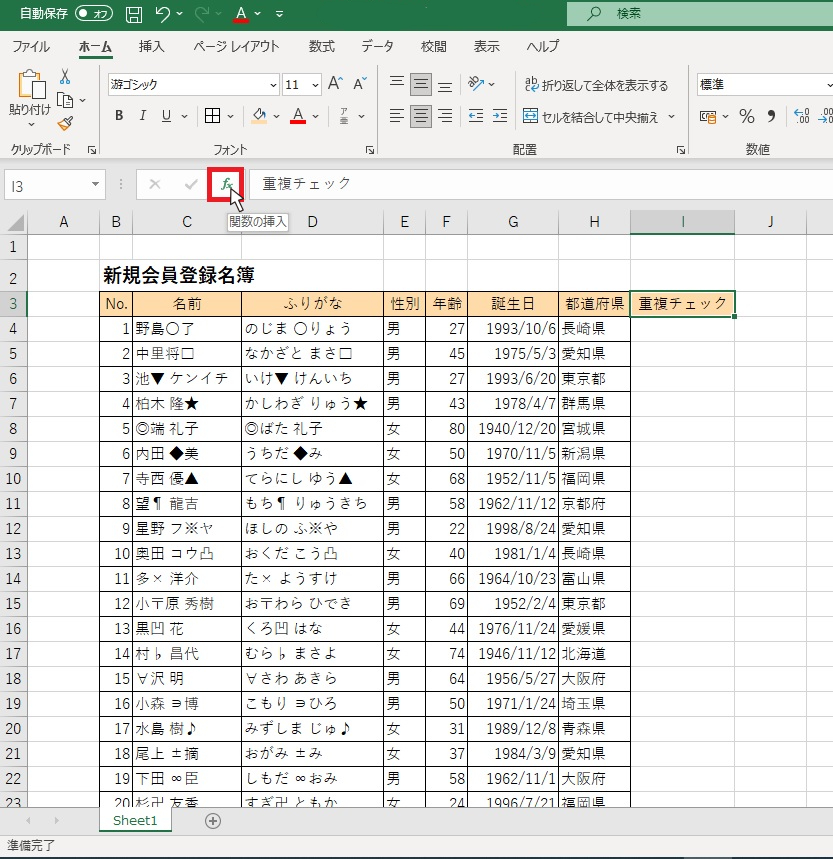This screenshot has height=859, width=833.
Task: Click the Save icon in title bar
Action: point(134,14)
